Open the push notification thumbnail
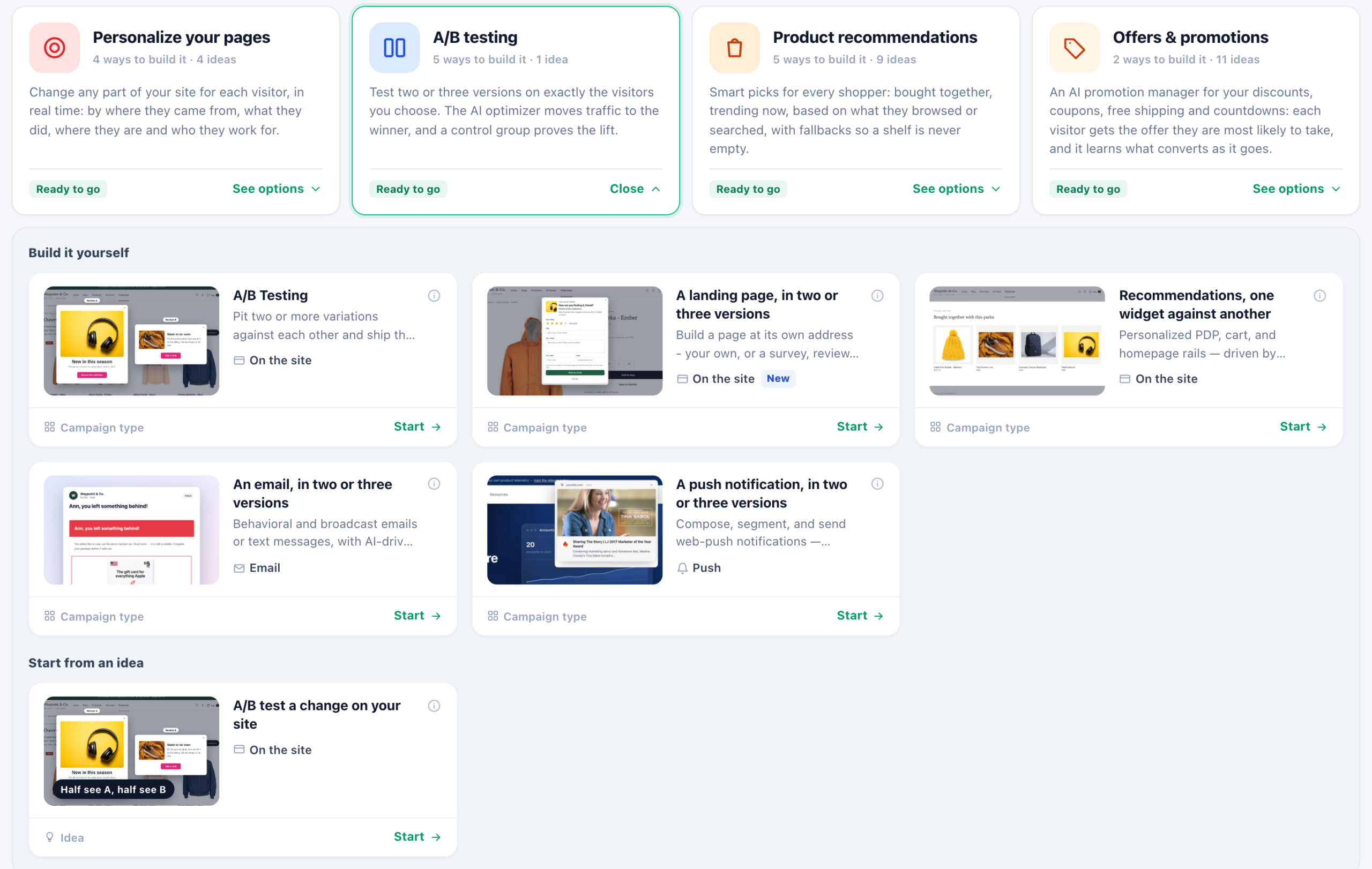This screenshot has width=1372, height=869. [x=575, y=530]
